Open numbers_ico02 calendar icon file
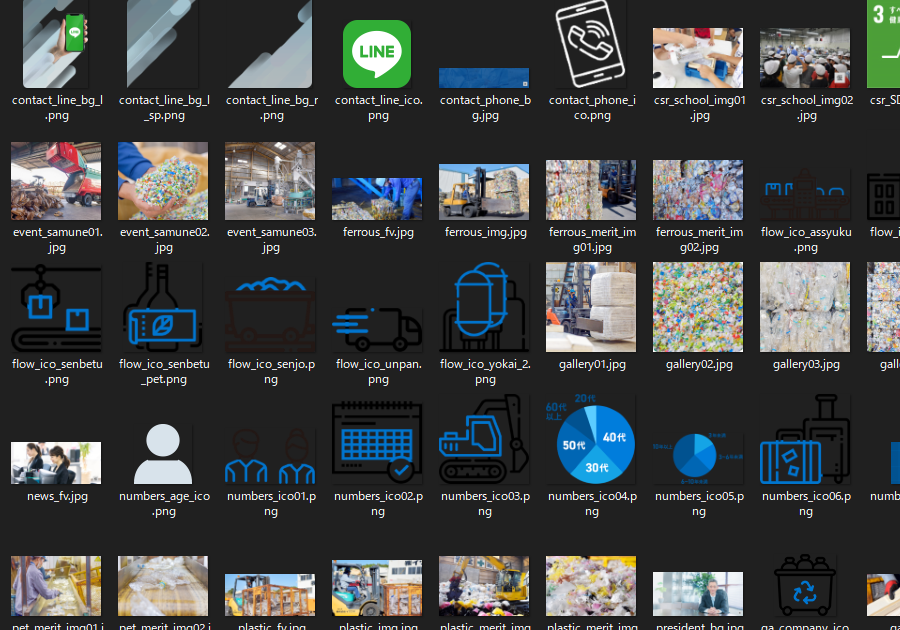The height and width of the screenshot is (630, 900). pos(377,440)
